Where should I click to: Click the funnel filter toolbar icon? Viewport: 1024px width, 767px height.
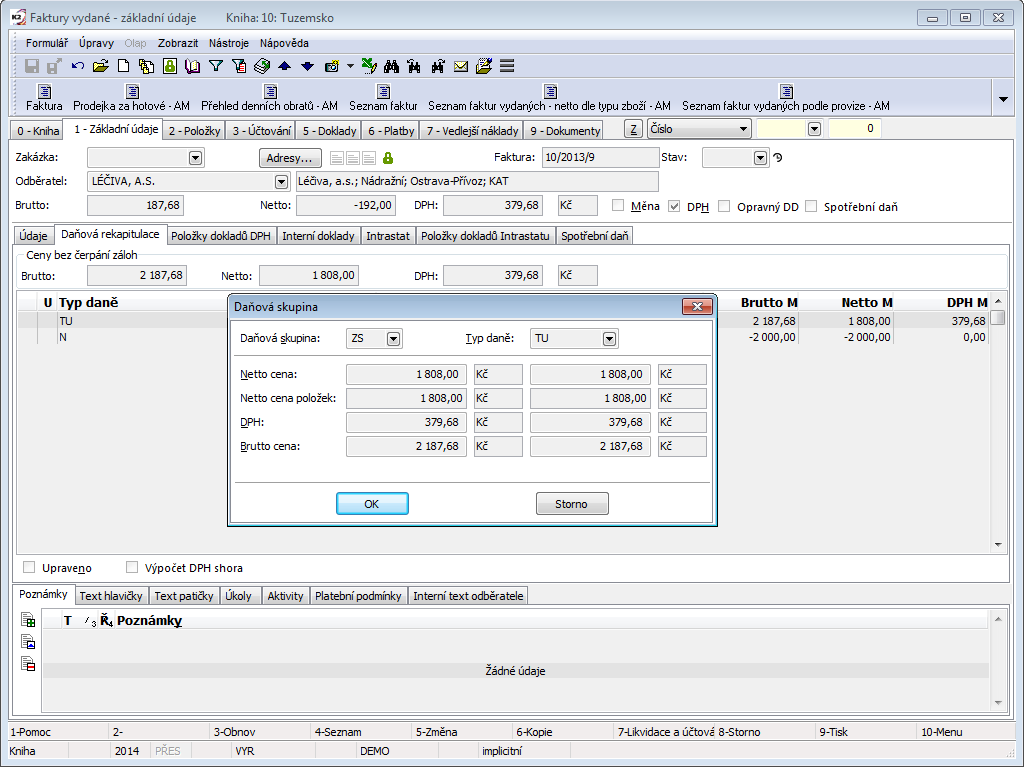click(x=215, y=66)
